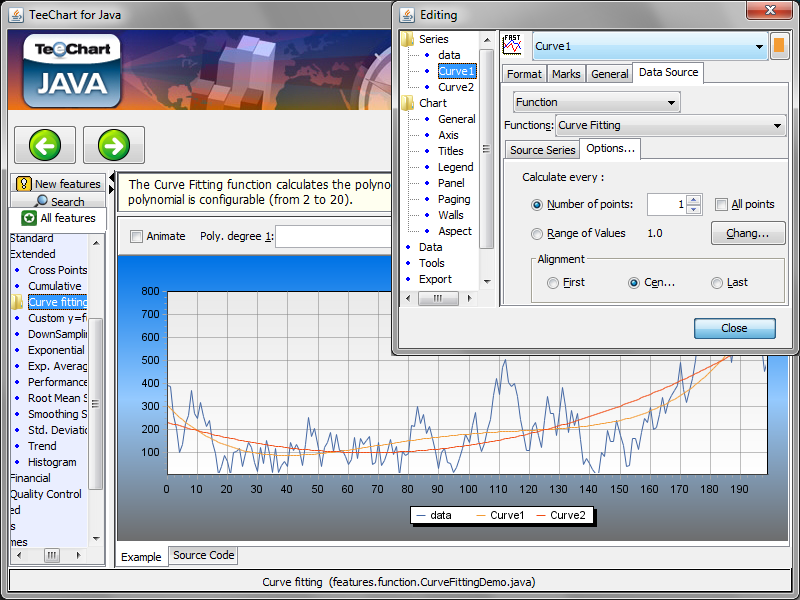Select Exponential in features list
This screenshot has width=800, height=600.
(x=56, y=351)
